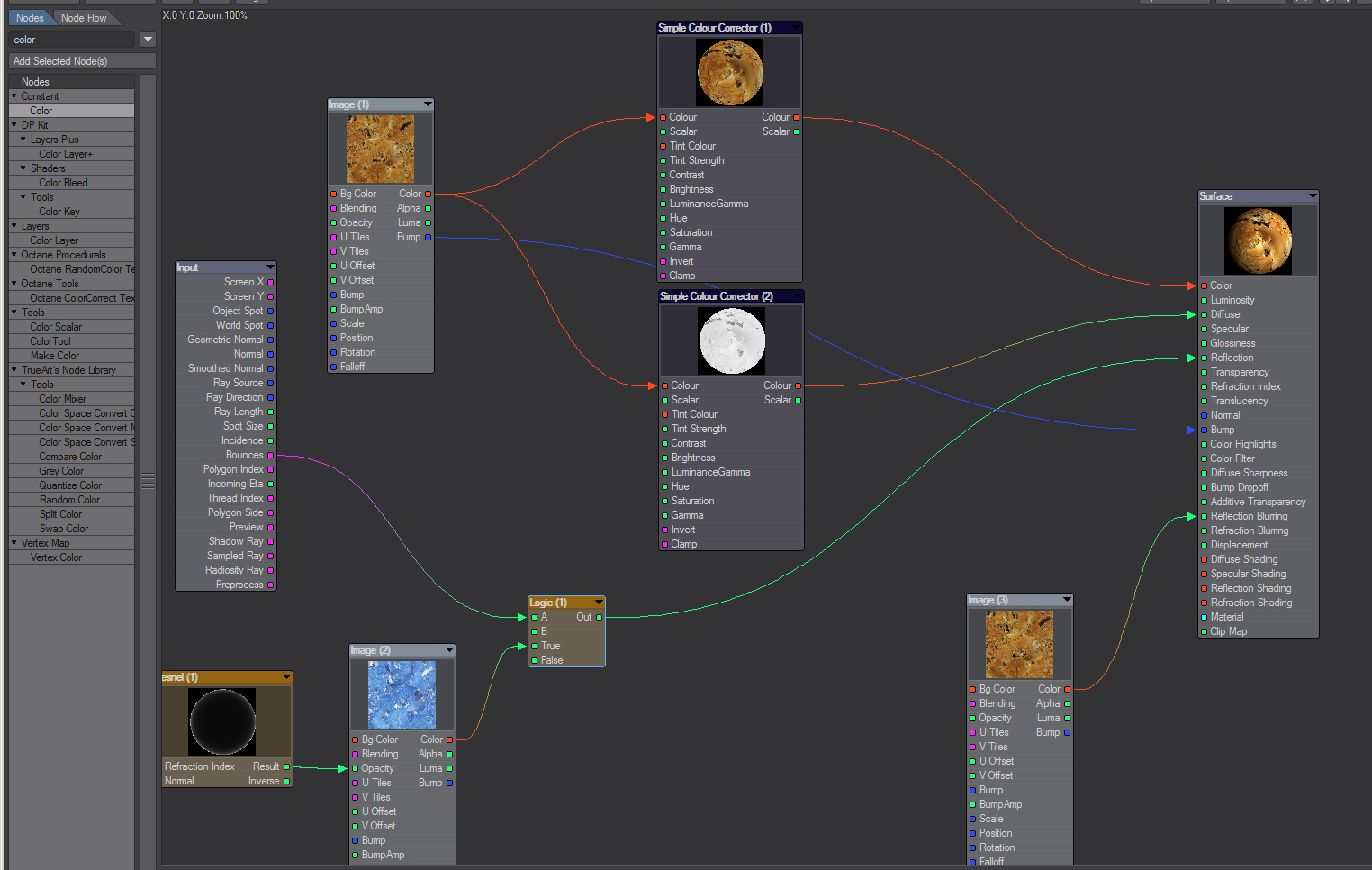Click the search field containing "color"

coord(72,40)
